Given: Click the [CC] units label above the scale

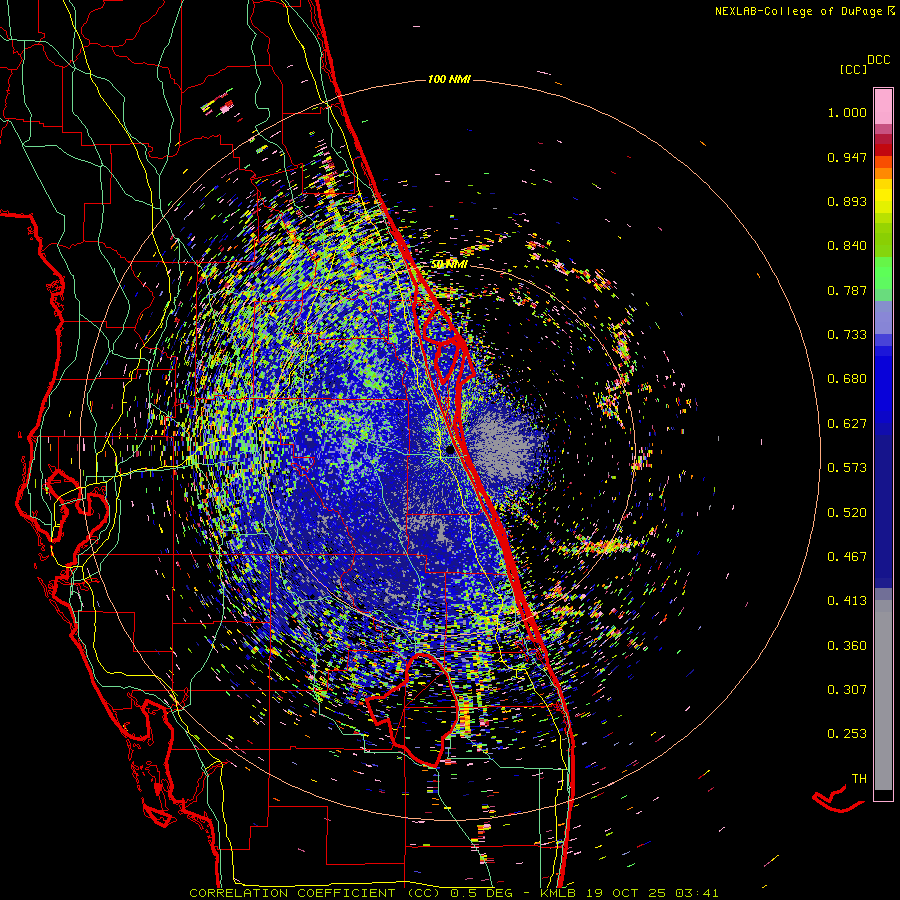Looking at the screenshot, I should (x=853, y=69).
